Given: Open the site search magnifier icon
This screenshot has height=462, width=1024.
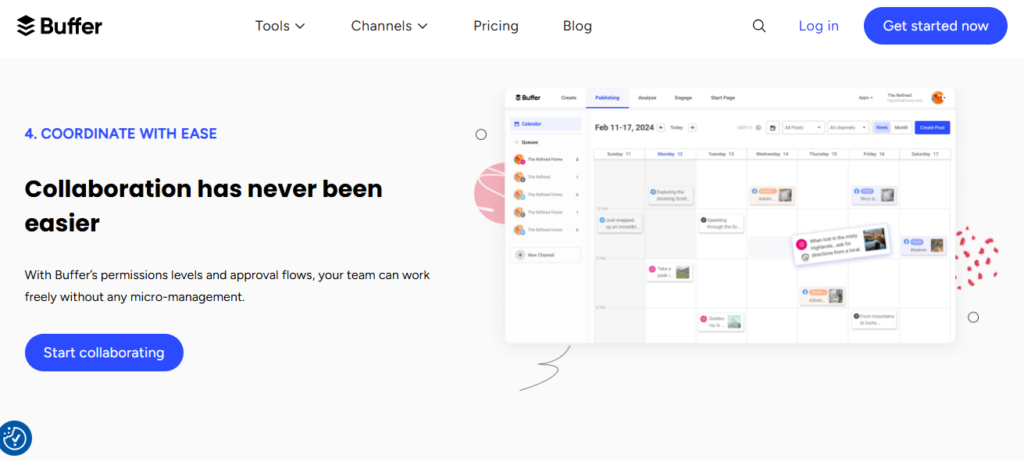Looking at the screenshot, I should click(x=759, y=26).
